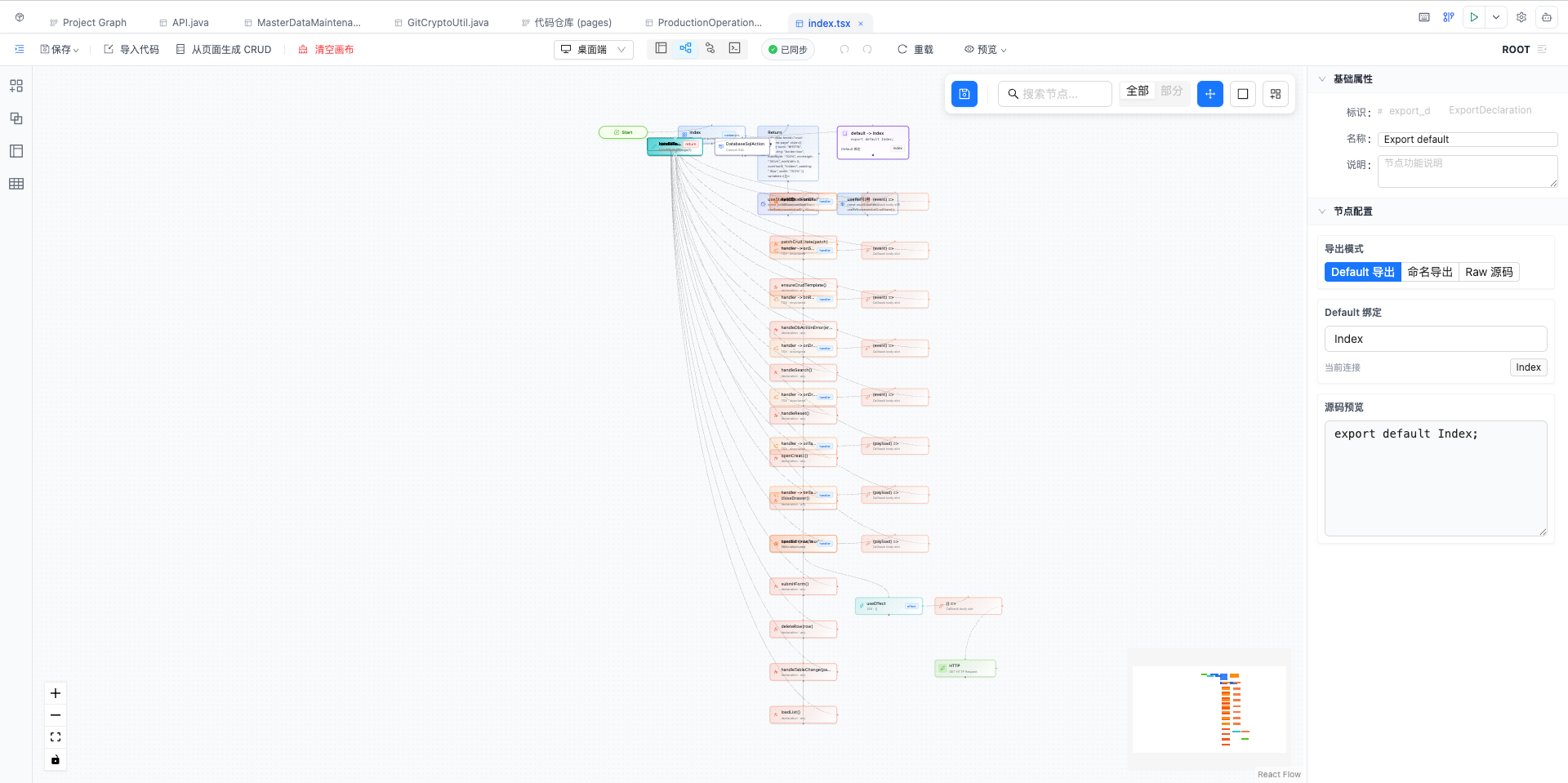This screenshot has height=783, width=1568.
Task: Open the table grid panel in left sidebar
Action: pos(16,184)
